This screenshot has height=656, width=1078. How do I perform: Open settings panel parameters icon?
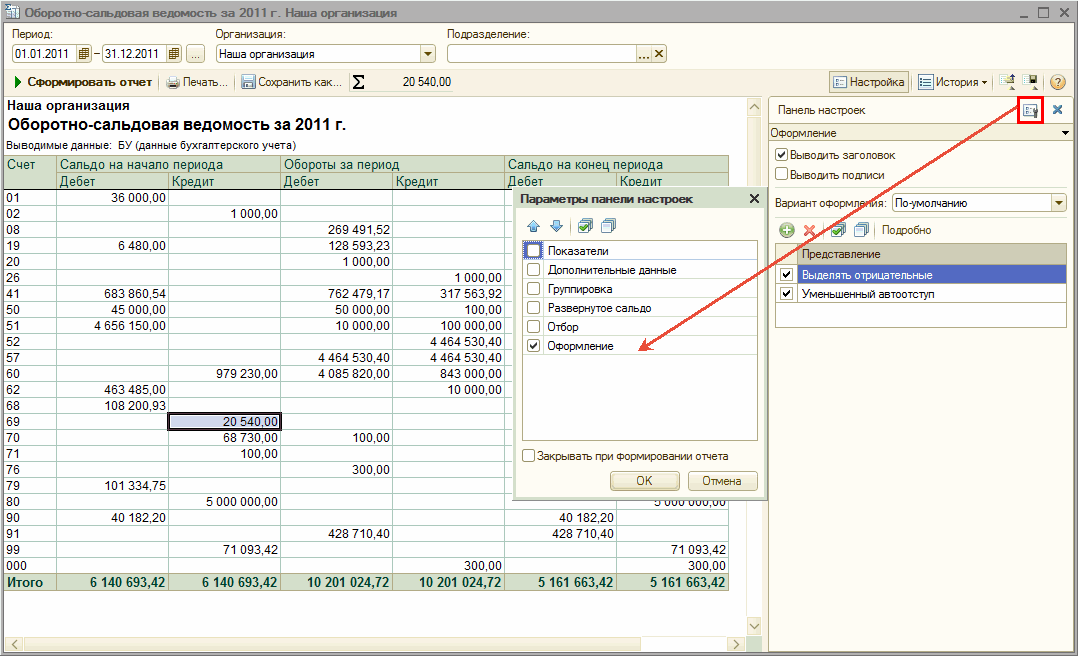click(1030, 110)
